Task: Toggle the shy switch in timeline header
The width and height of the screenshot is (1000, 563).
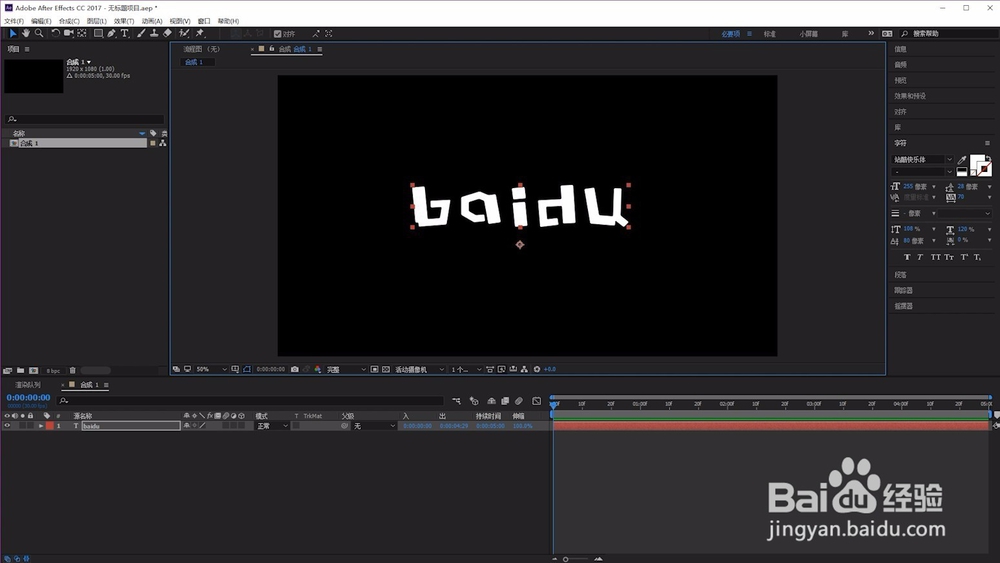Action: 491,401
